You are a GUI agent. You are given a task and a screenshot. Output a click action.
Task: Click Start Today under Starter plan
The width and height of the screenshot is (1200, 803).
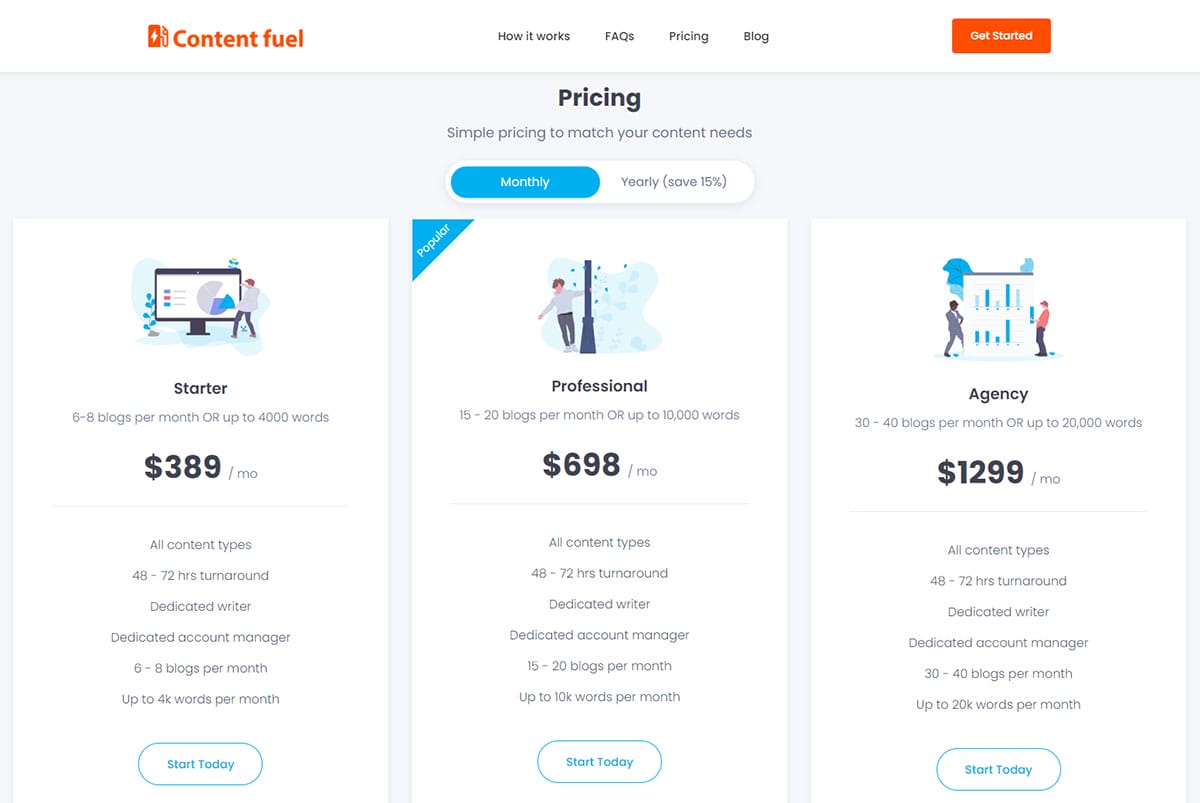click(x=200, y=764)
